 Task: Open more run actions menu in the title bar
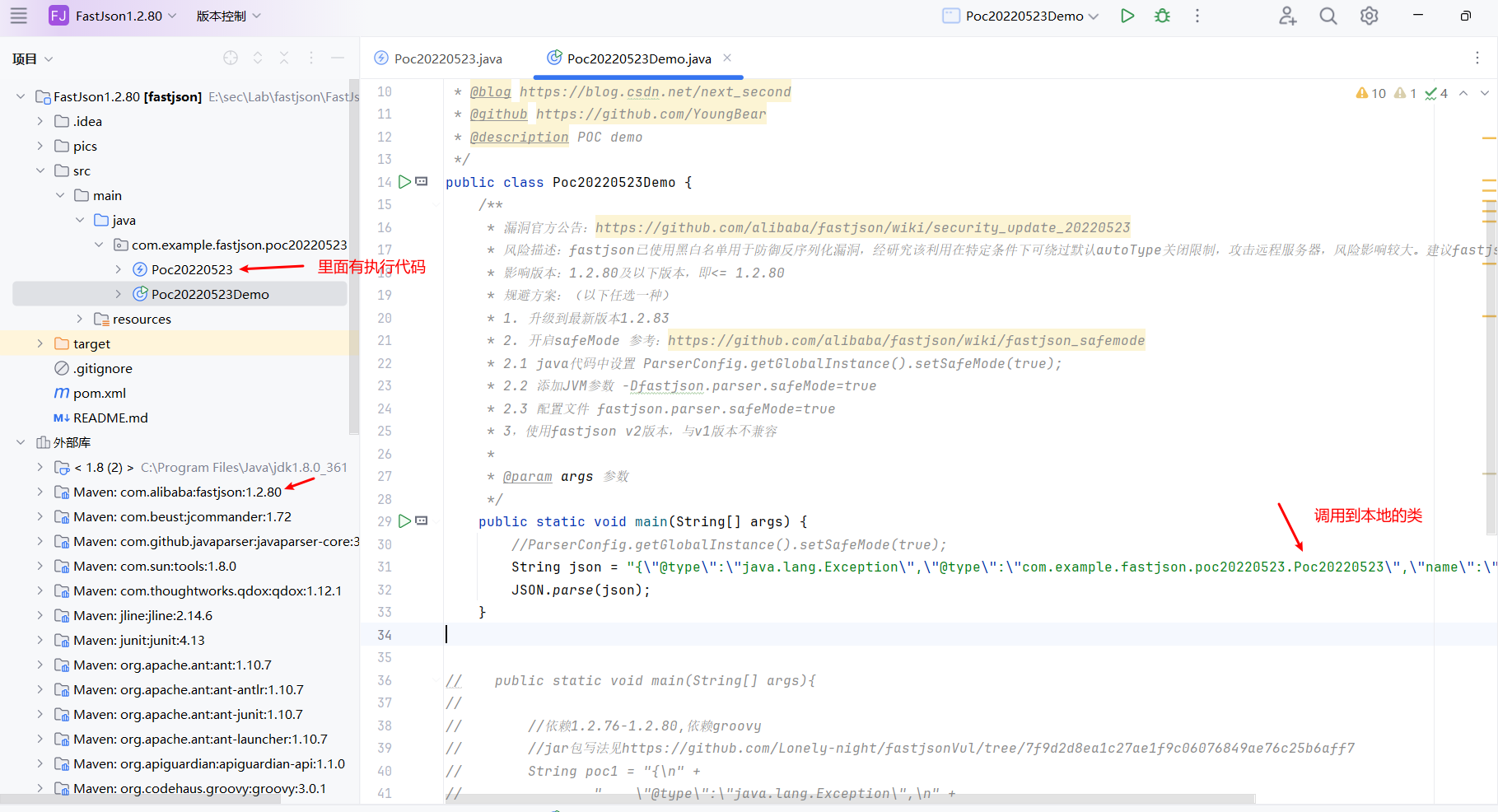[1197, 16]
